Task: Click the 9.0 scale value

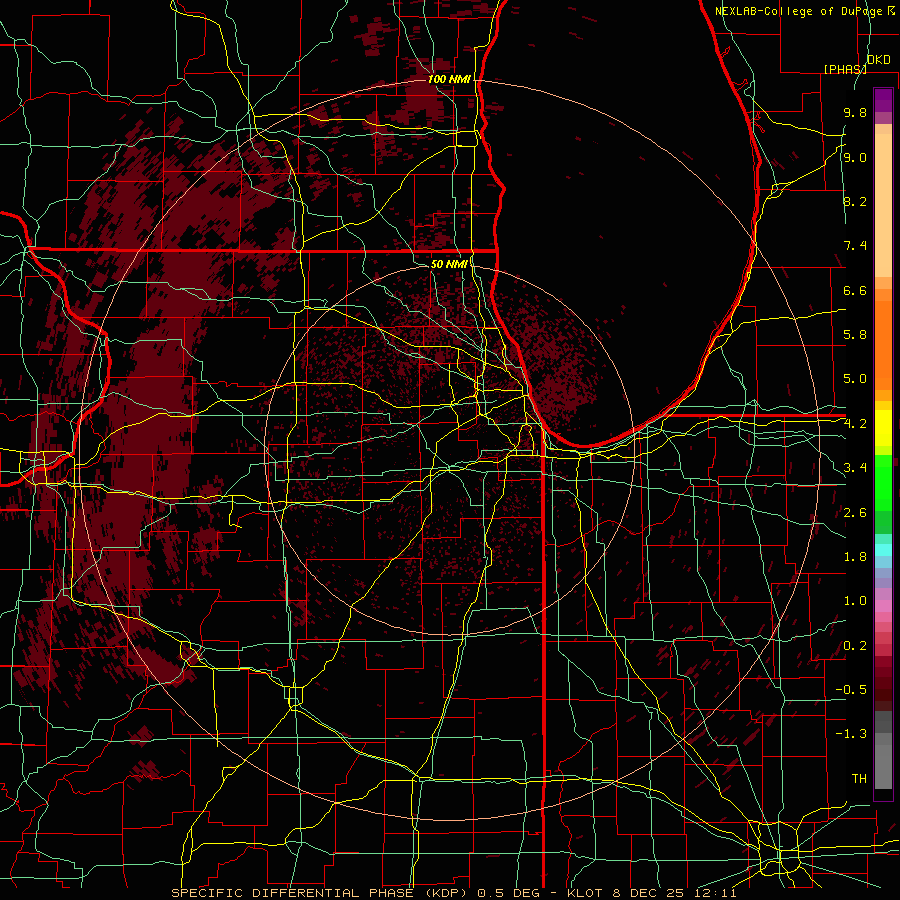Action: [855, 157]
